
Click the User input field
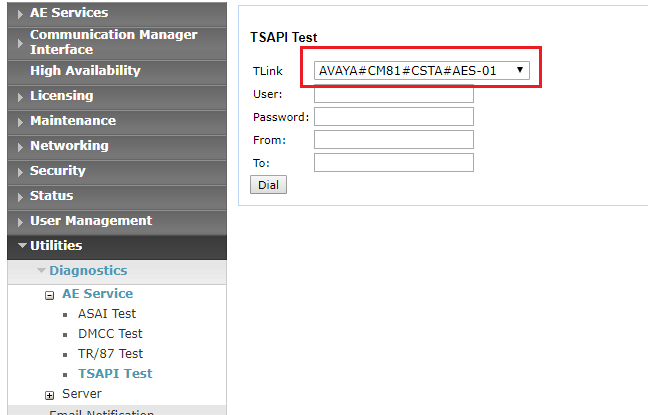pyautogui.click(x=393, y=94)
